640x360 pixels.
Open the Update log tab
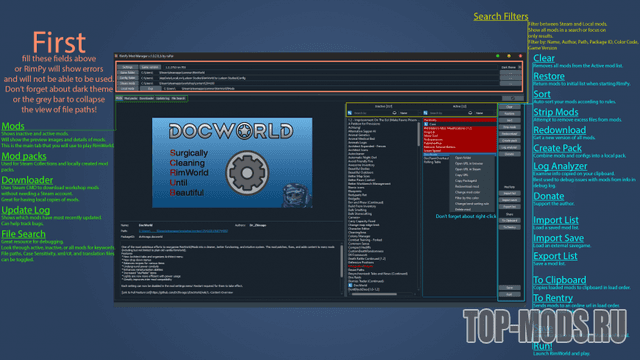tap(162, 98)
